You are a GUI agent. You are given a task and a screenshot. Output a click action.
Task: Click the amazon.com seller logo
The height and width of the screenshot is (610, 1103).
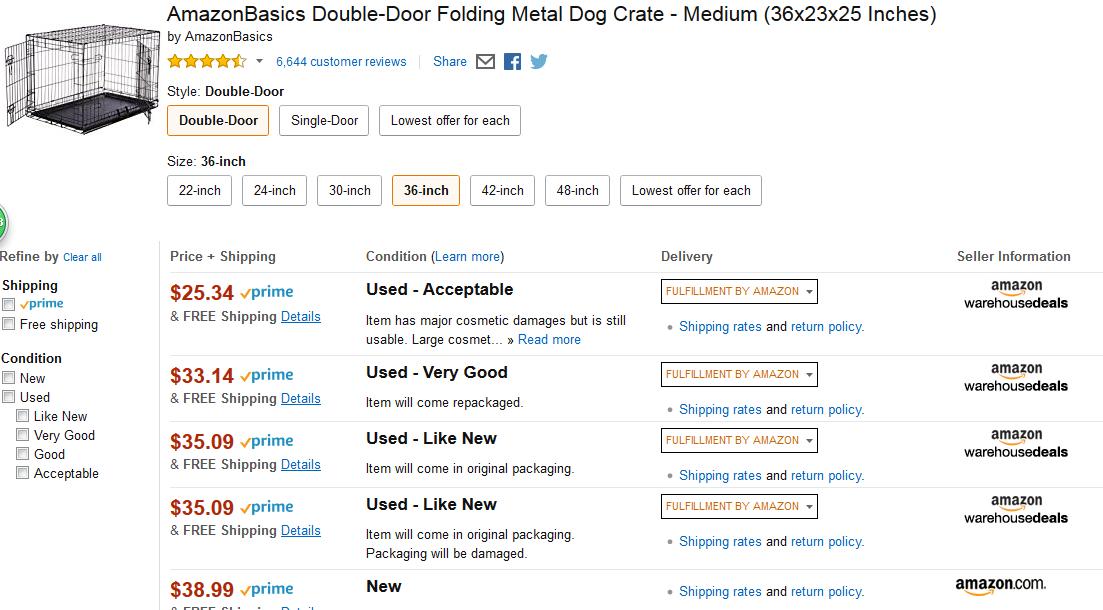[999, 585]
